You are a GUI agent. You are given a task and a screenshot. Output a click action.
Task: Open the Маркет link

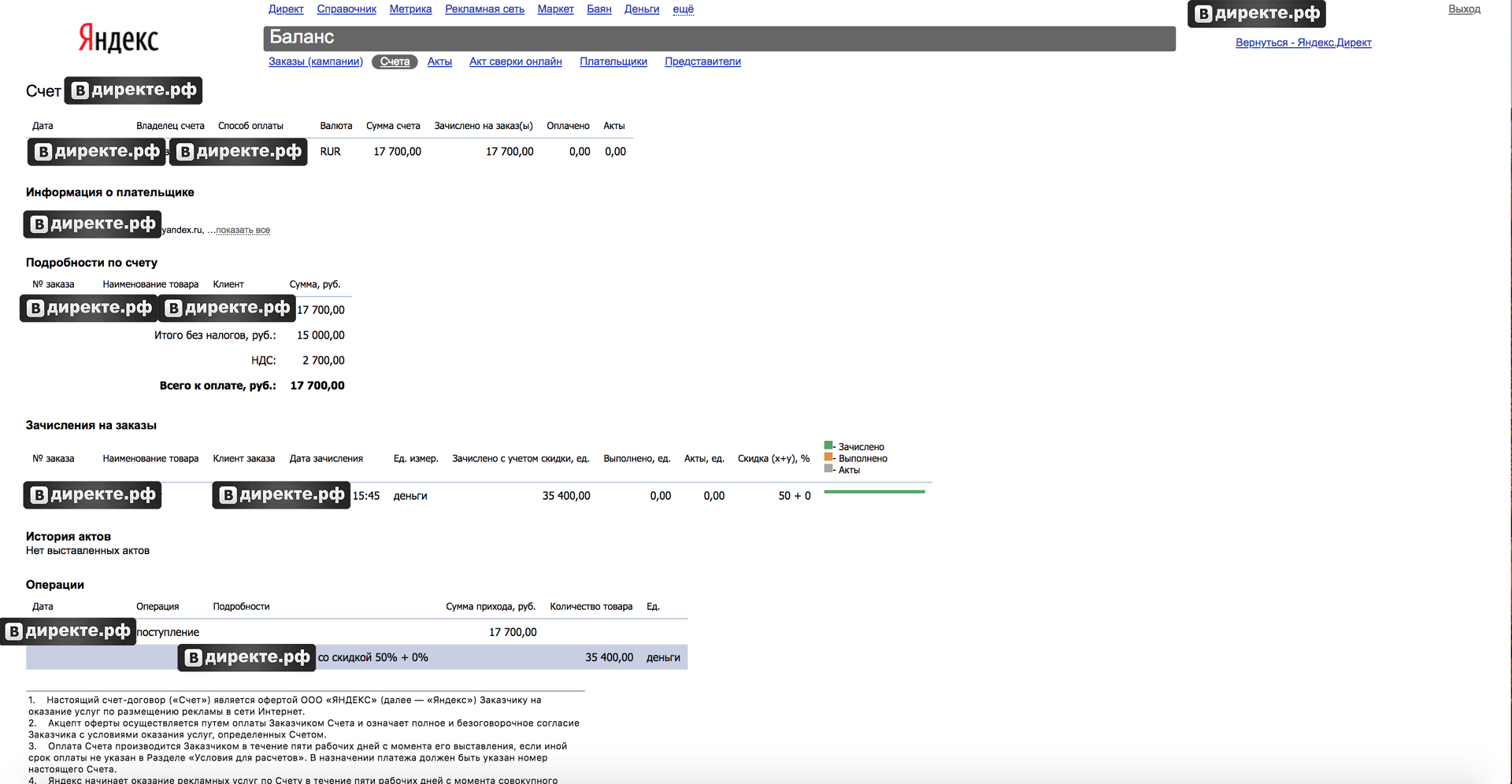tap(555, 9)
